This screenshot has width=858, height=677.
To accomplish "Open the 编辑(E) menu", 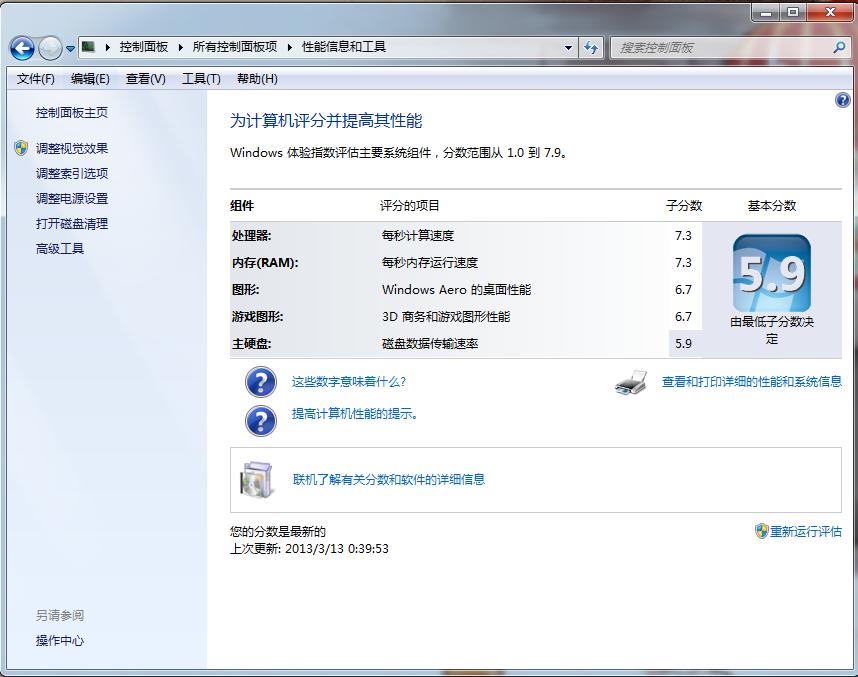I will tap(90, 79).
